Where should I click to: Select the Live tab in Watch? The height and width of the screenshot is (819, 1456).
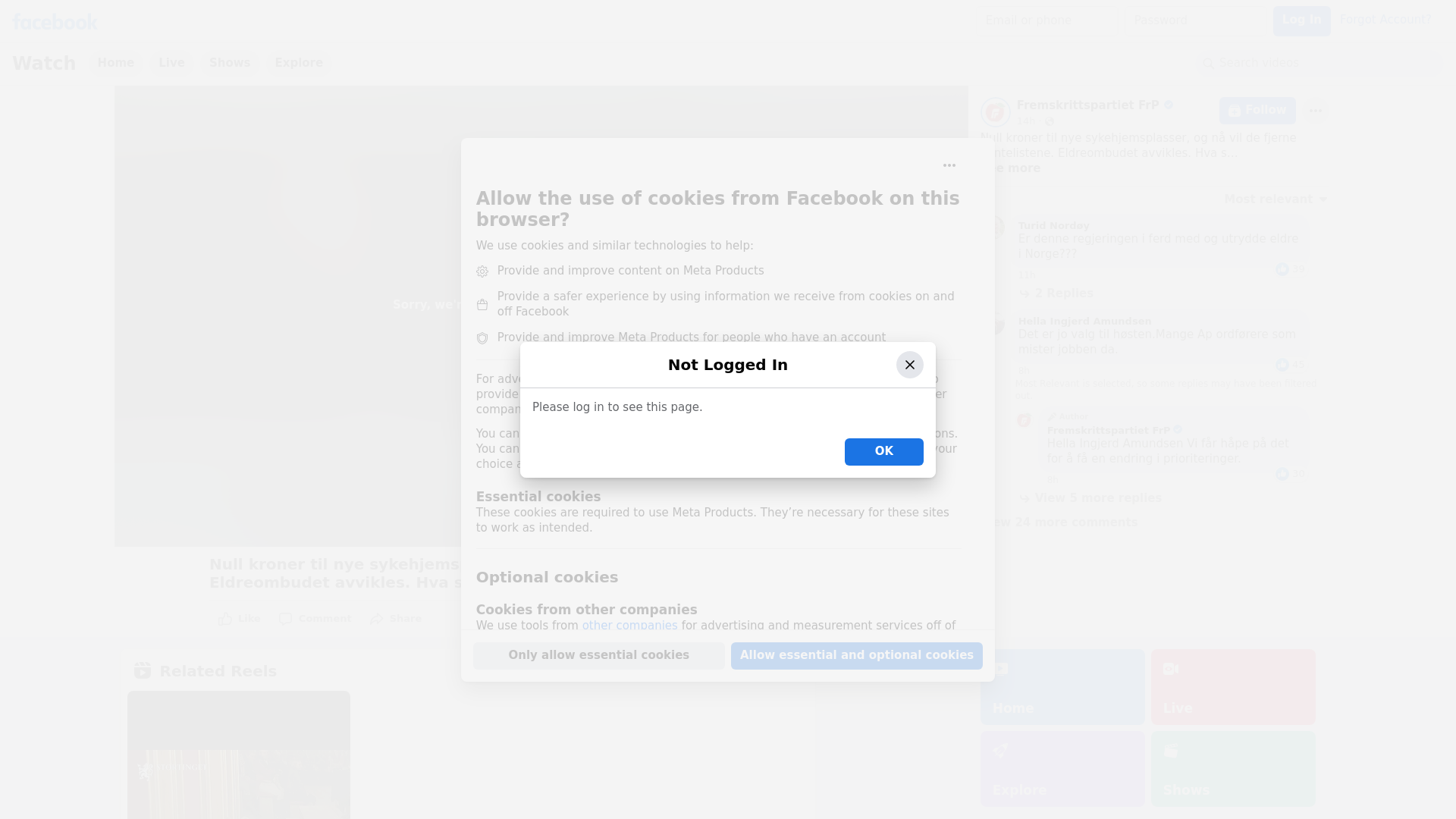point(171,63)
